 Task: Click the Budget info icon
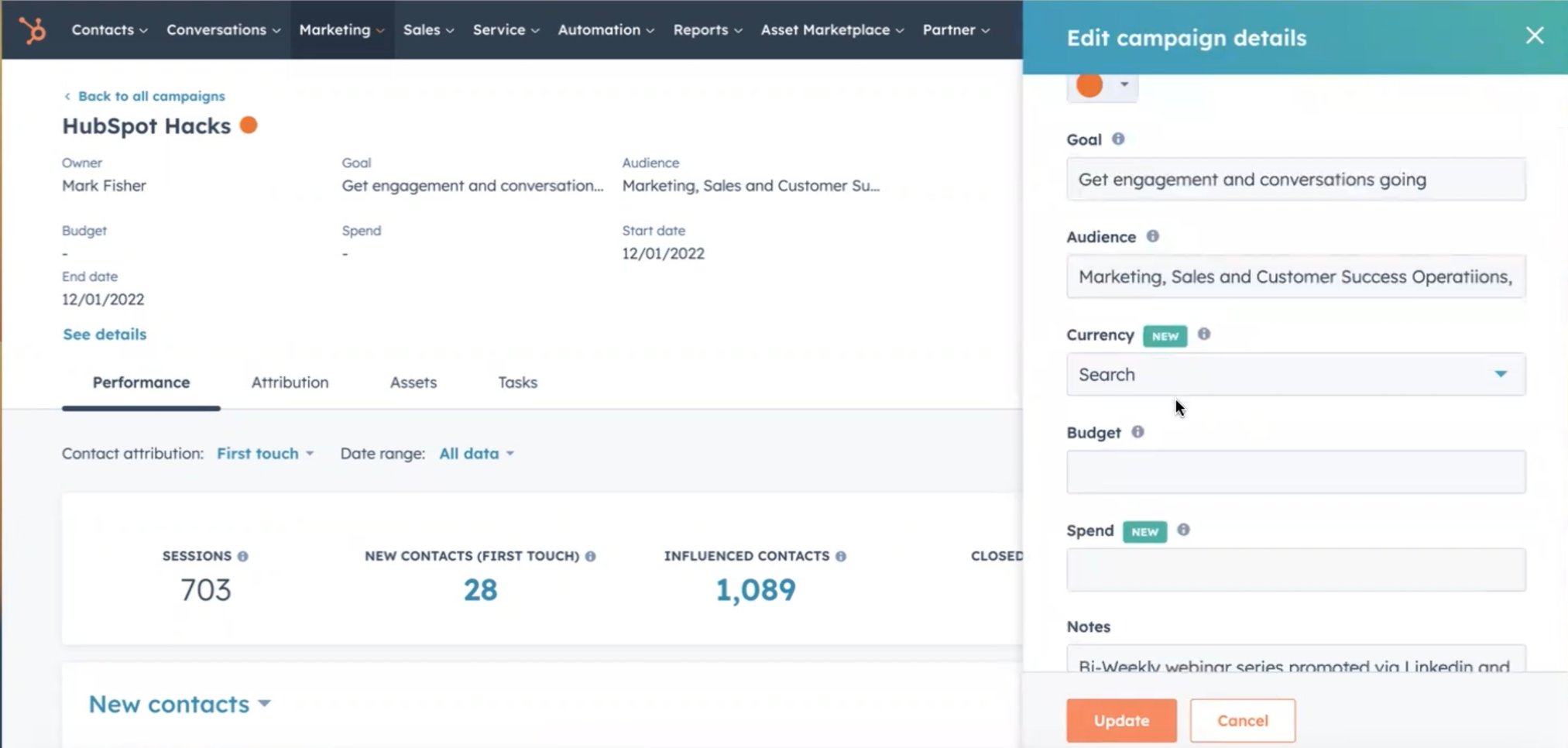[1137, 432]
